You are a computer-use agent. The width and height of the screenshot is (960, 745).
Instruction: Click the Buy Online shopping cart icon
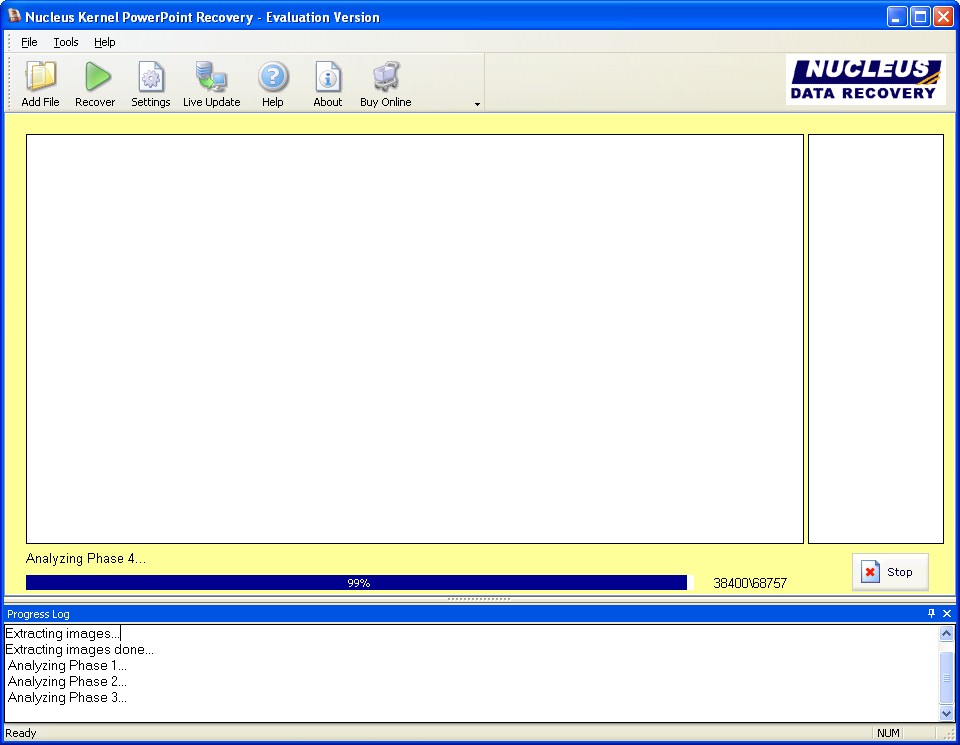tap(386, 77)
